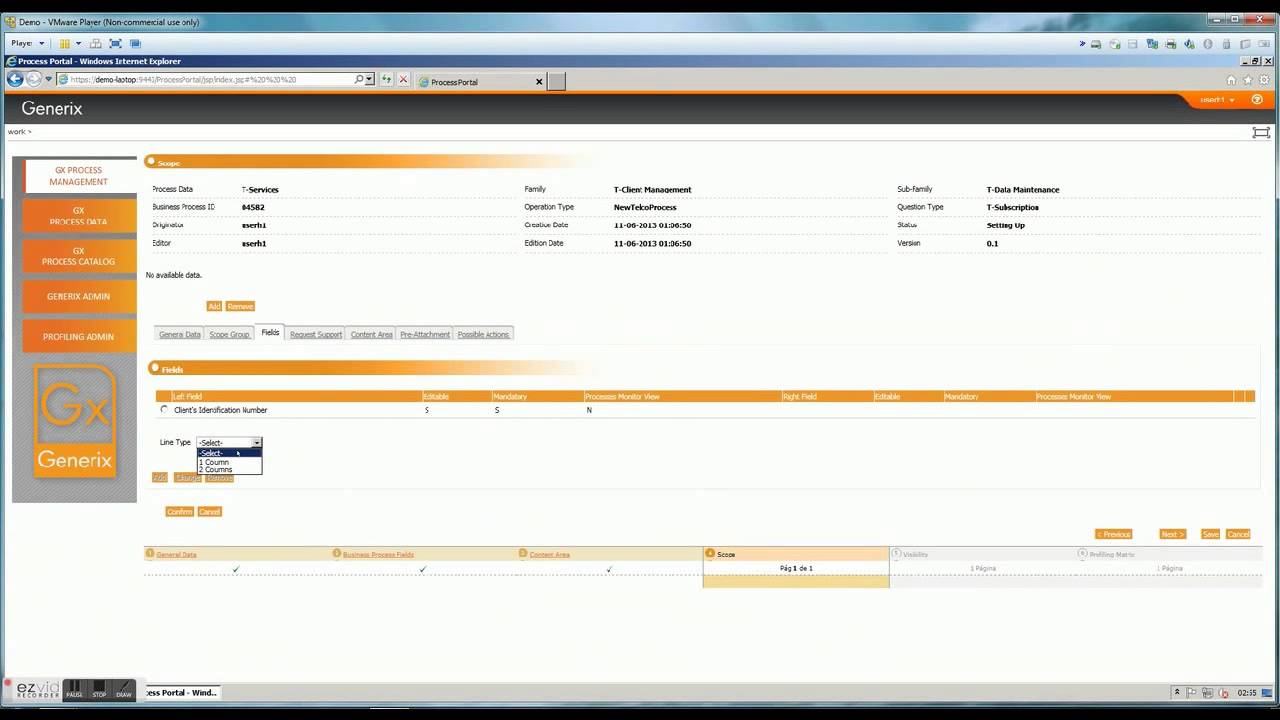1280x720 pixels.
Task: Open the ezvid Draw tool
Action: click(x=124, y=690)
